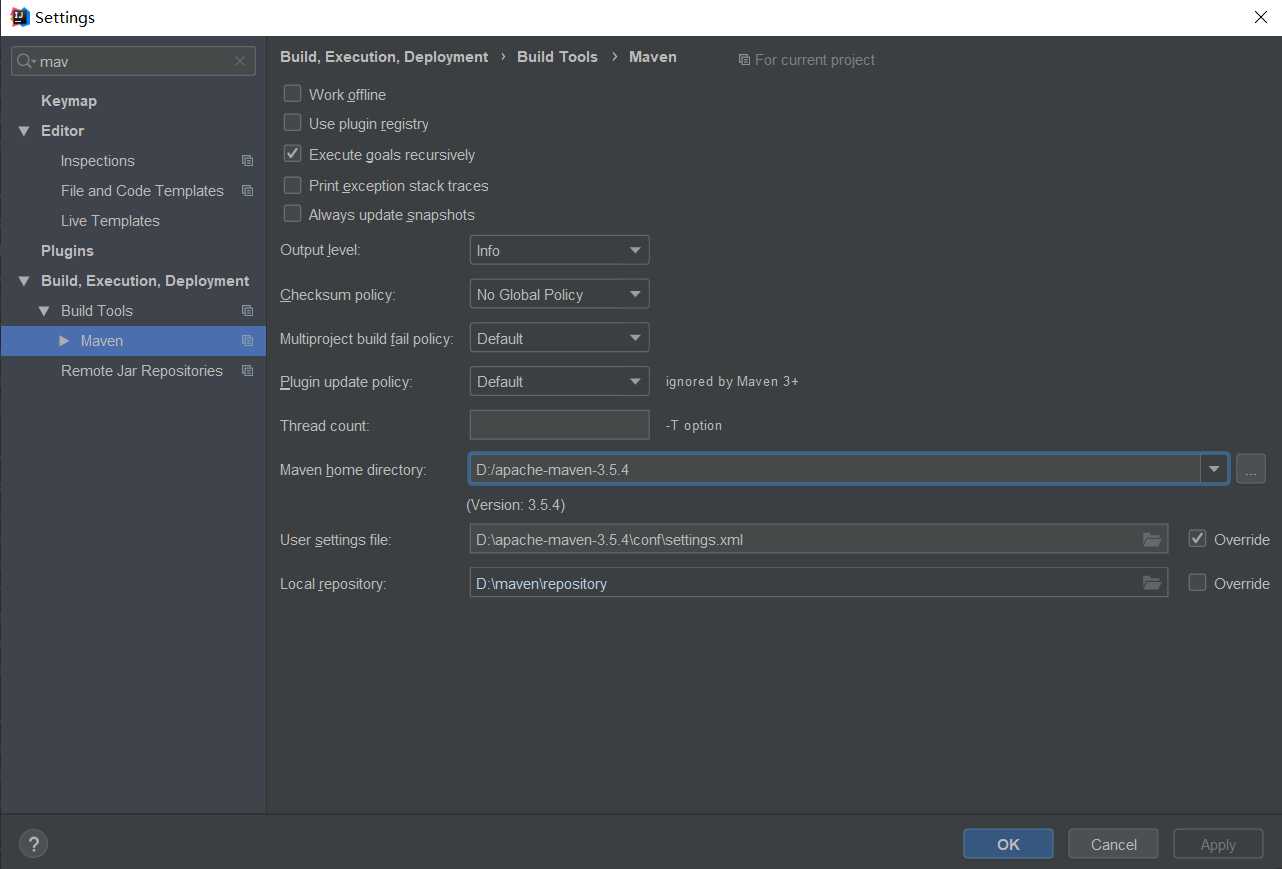Screen dimensions: 1282x869
Task: Click project-level icon beside Maven row
Action: point(247,341)
